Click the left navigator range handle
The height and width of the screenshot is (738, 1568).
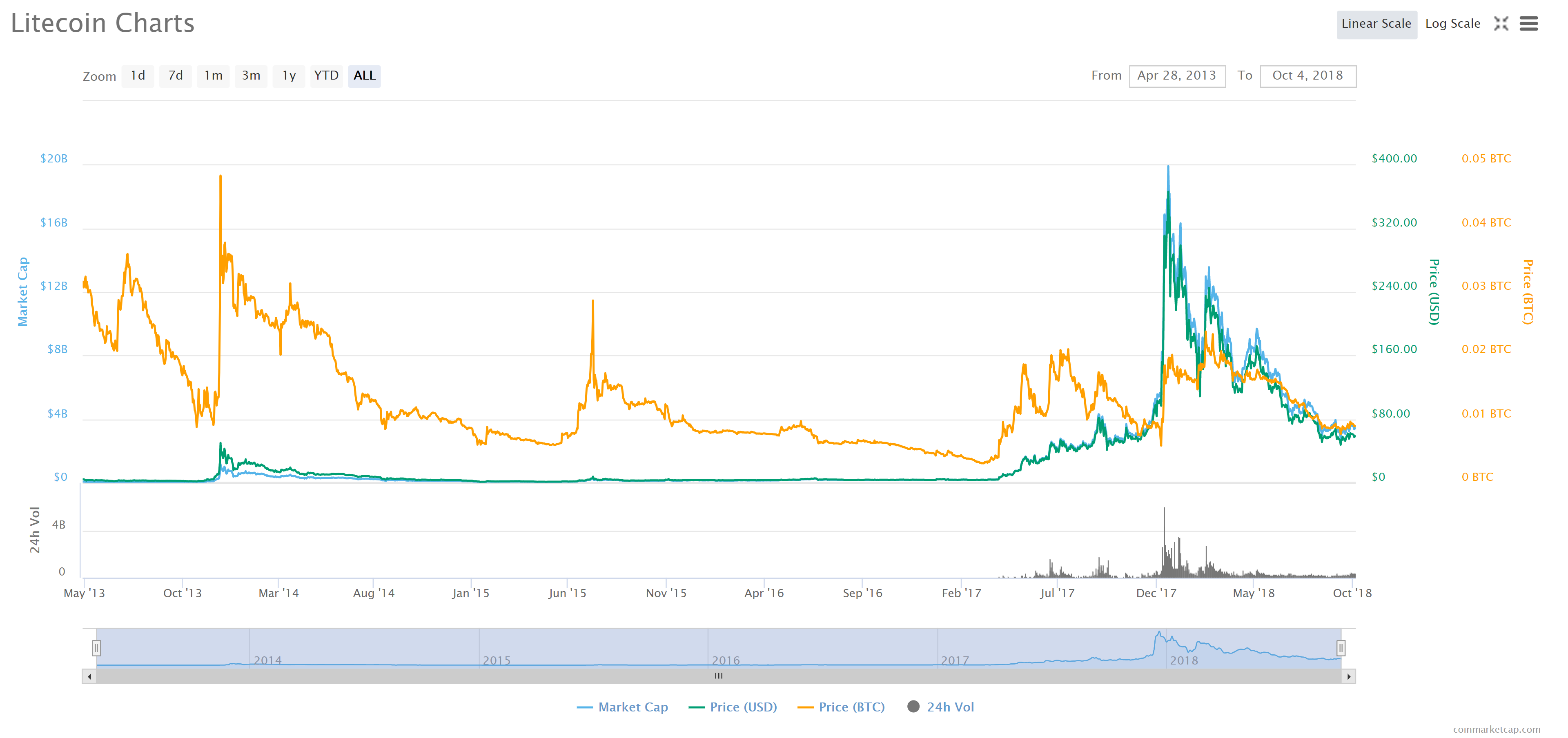96,648
